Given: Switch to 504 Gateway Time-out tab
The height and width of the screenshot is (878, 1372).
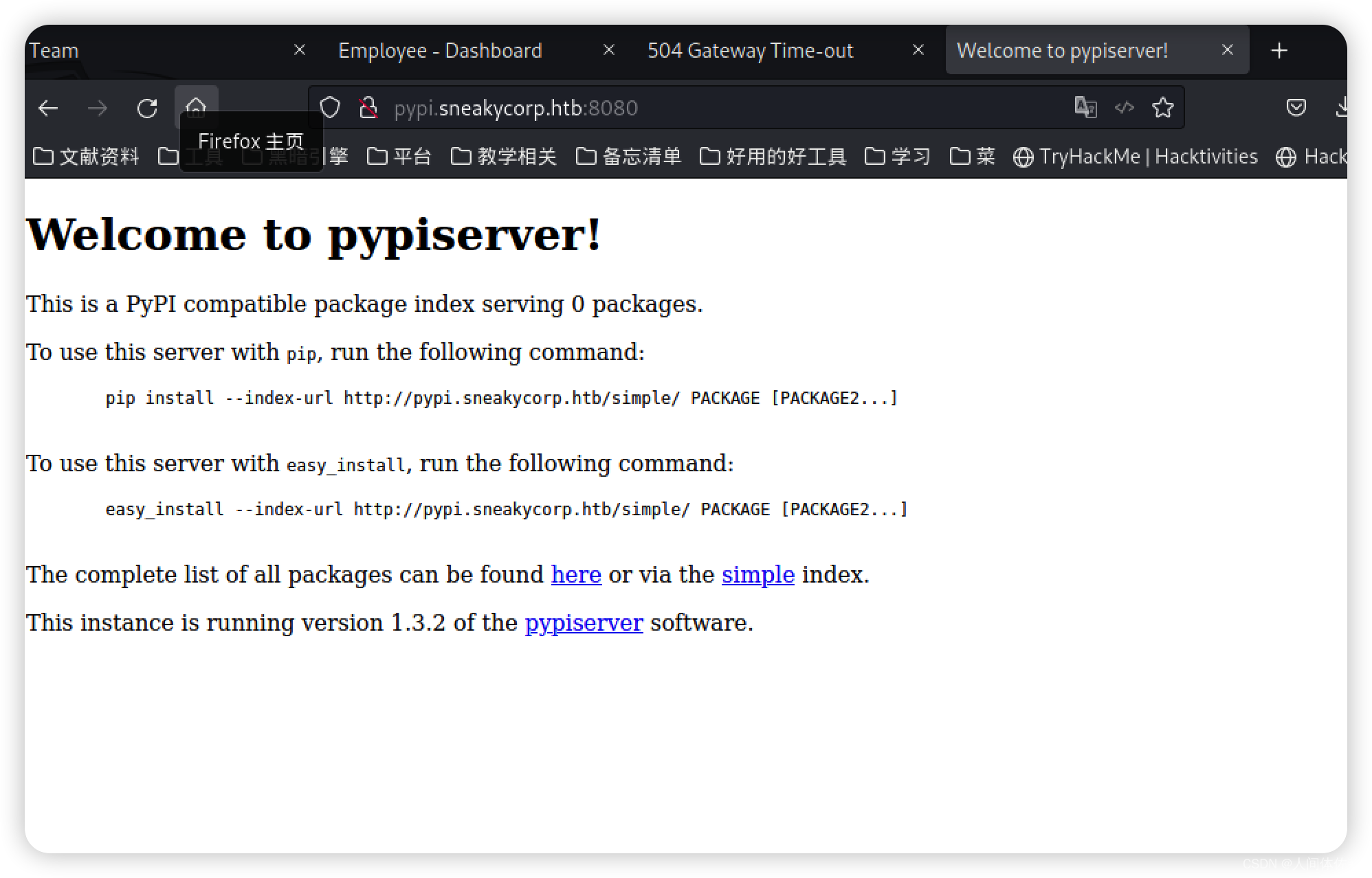Looking at the screenshot, I should [x=750, y=50].
